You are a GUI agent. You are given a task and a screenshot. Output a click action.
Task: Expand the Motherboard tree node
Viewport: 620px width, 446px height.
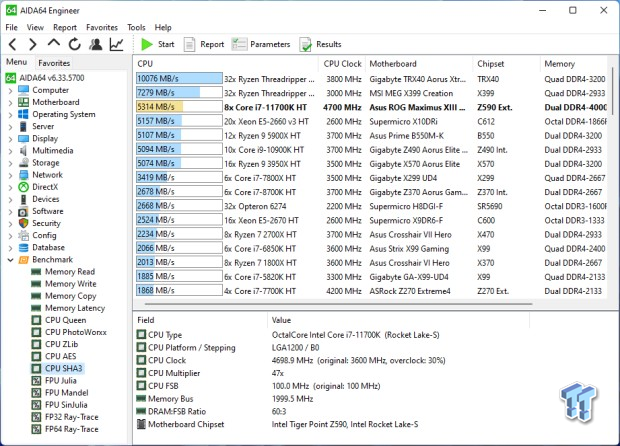point(11,102)
